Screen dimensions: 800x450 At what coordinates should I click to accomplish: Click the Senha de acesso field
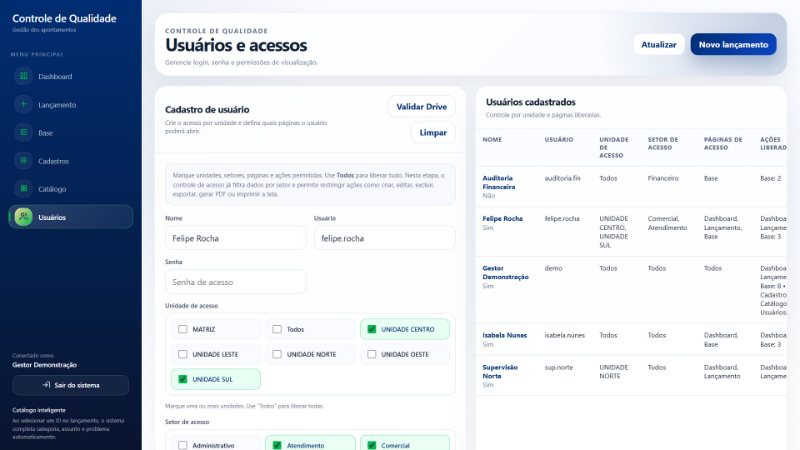pyautogui.click(x=236, y=282)
